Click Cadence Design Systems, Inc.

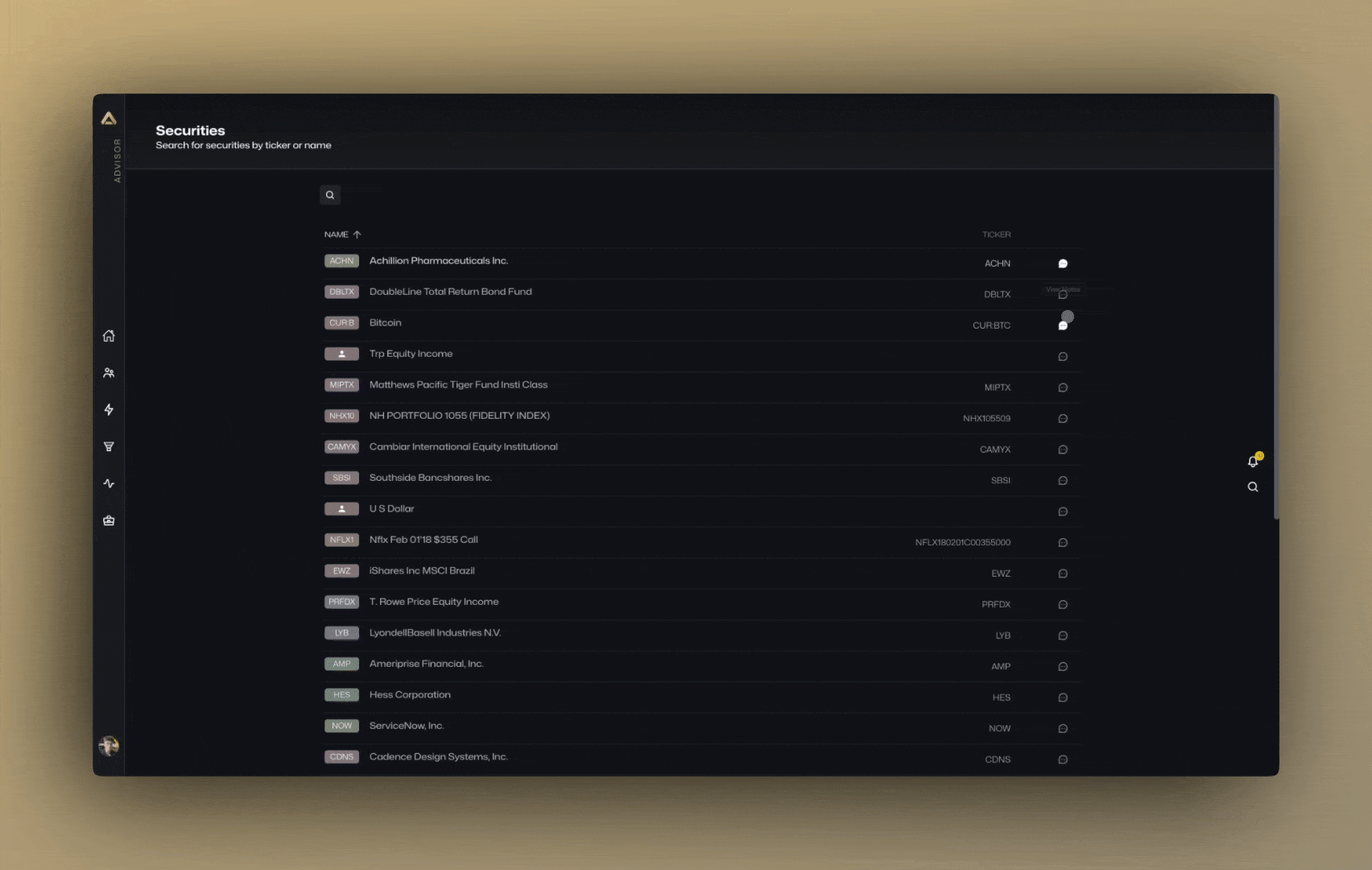click(439, 757)
